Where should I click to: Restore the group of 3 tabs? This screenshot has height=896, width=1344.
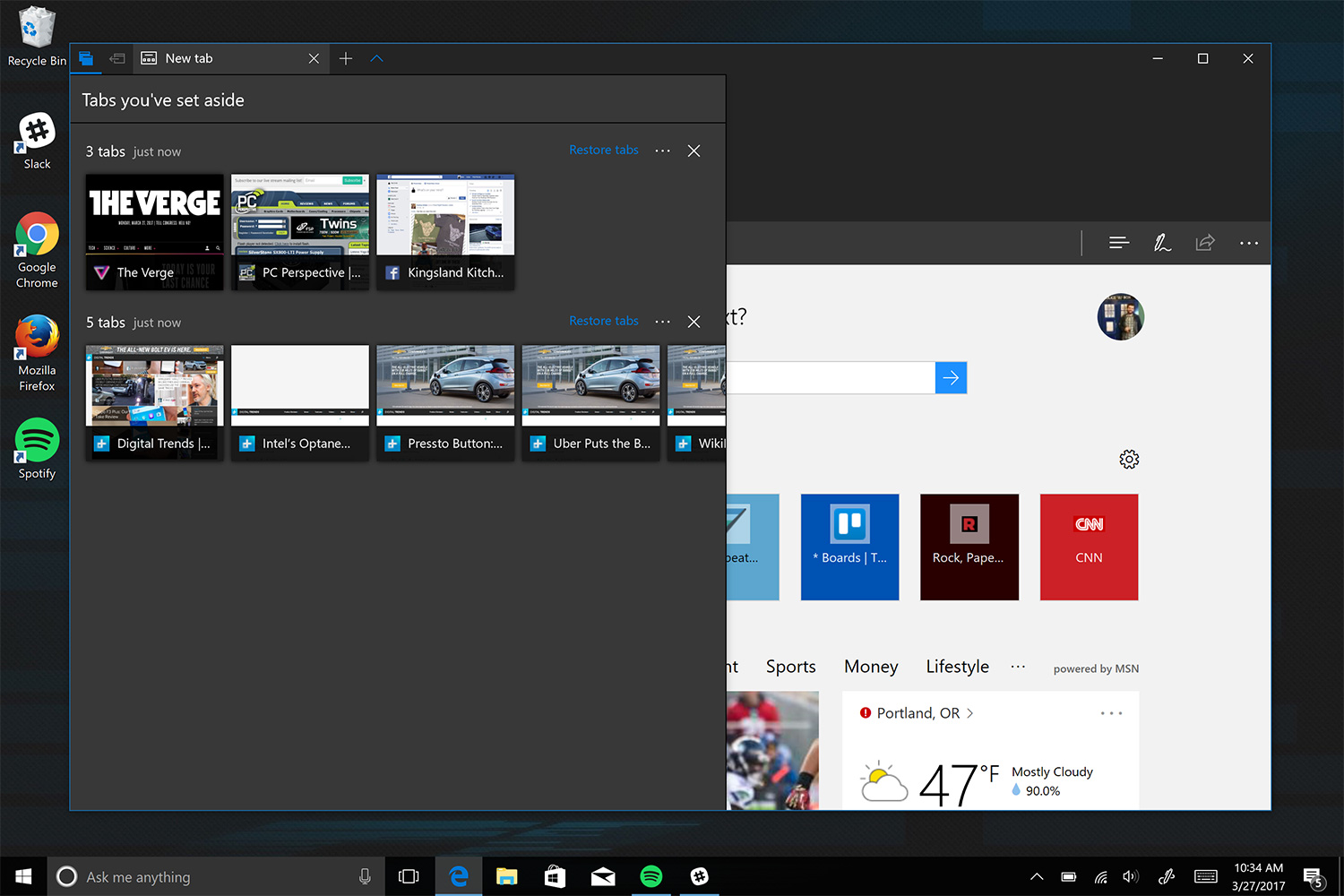604,150
